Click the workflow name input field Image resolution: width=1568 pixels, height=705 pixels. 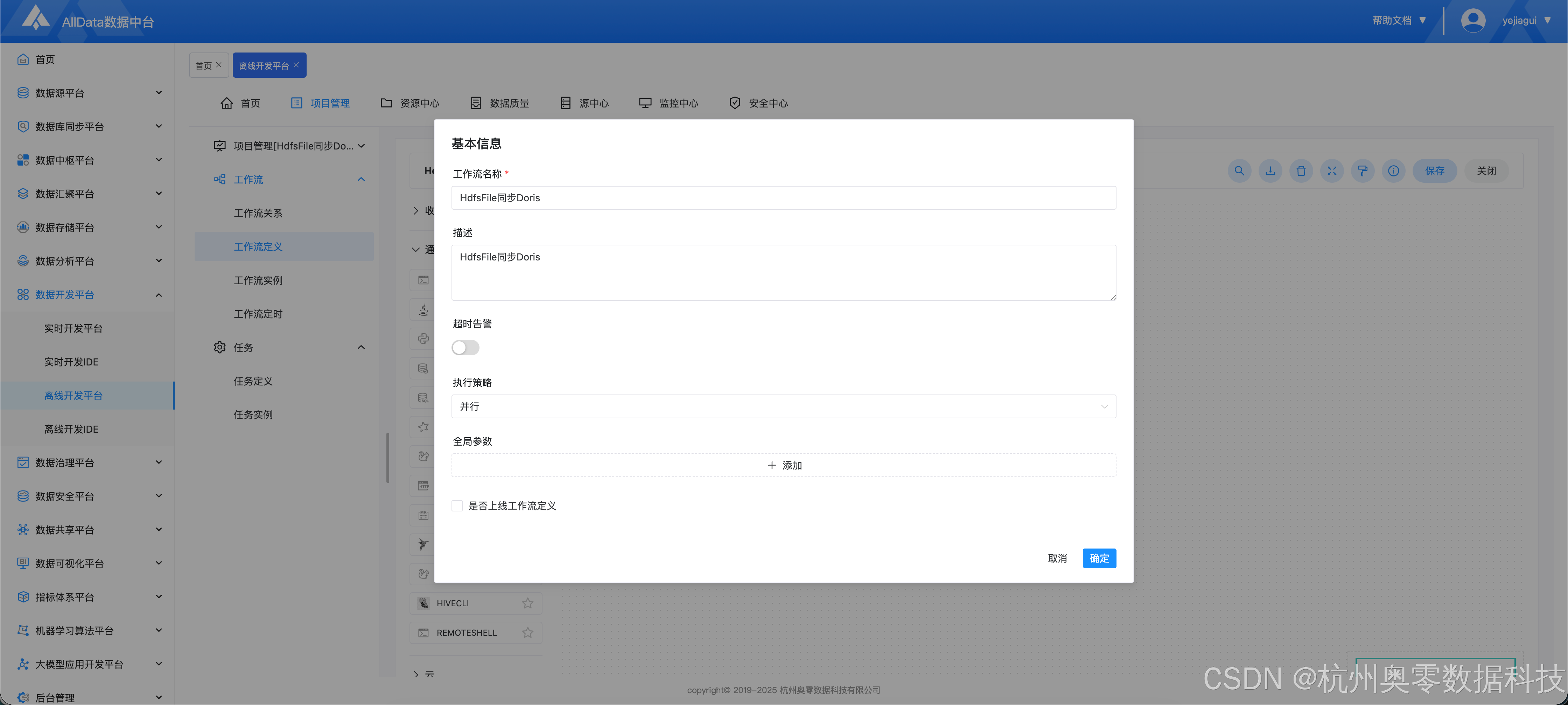coord(783,198)
